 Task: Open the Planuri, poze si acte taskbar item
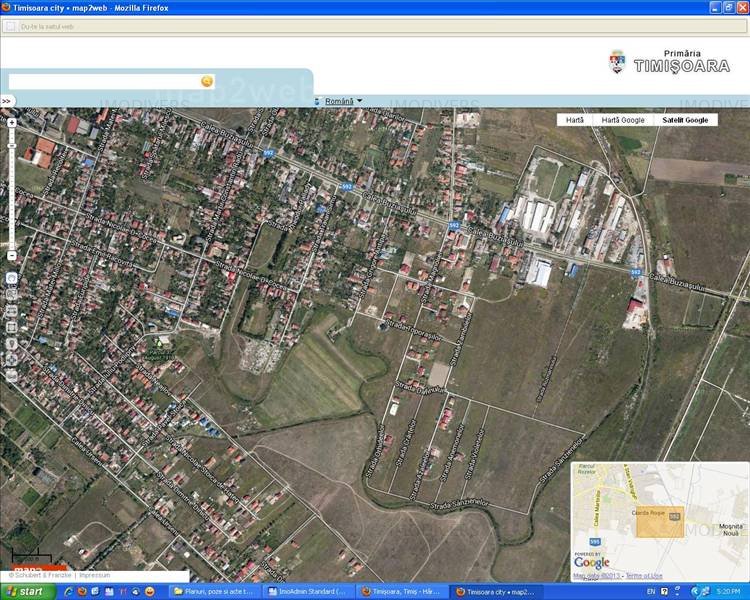click(214, 592)
